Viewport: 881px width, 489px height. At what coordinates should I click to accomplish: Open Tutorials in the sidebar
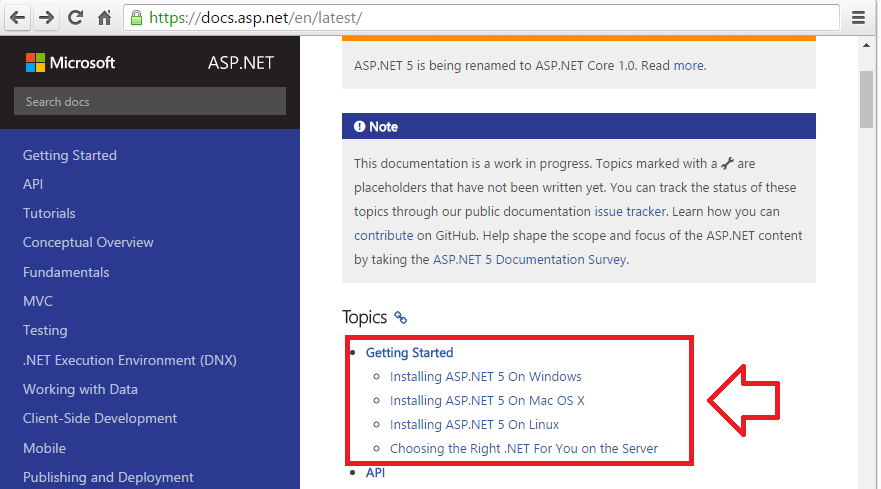49,214
